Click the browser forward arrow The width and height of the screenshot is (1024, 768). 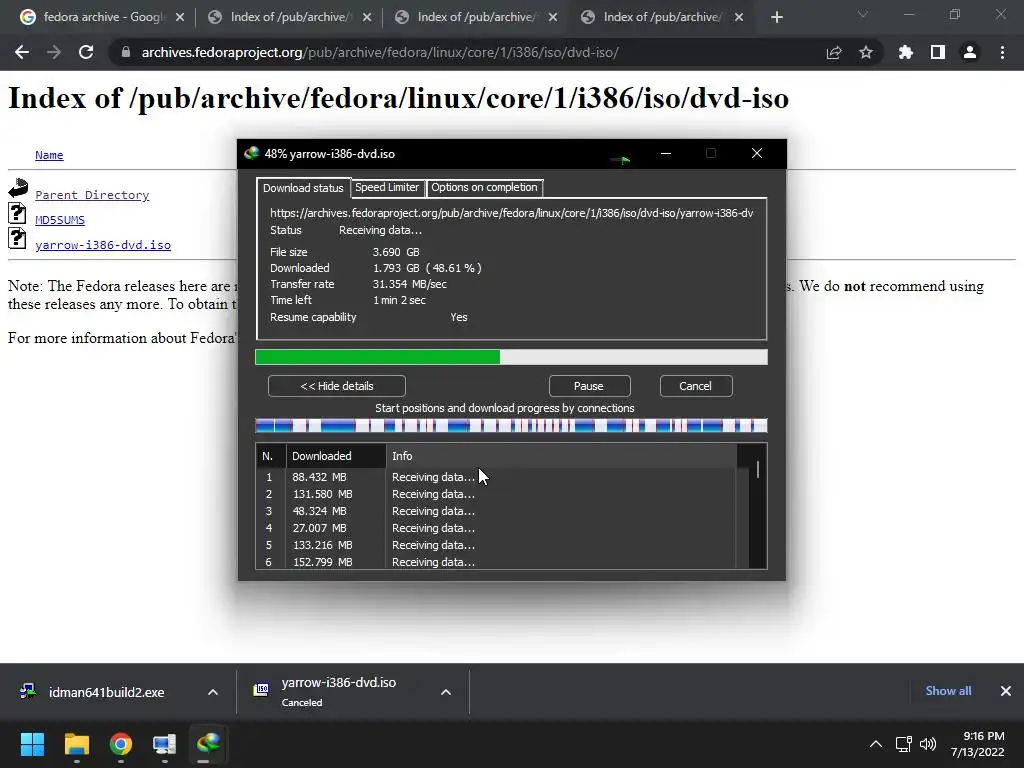[54, 52]
